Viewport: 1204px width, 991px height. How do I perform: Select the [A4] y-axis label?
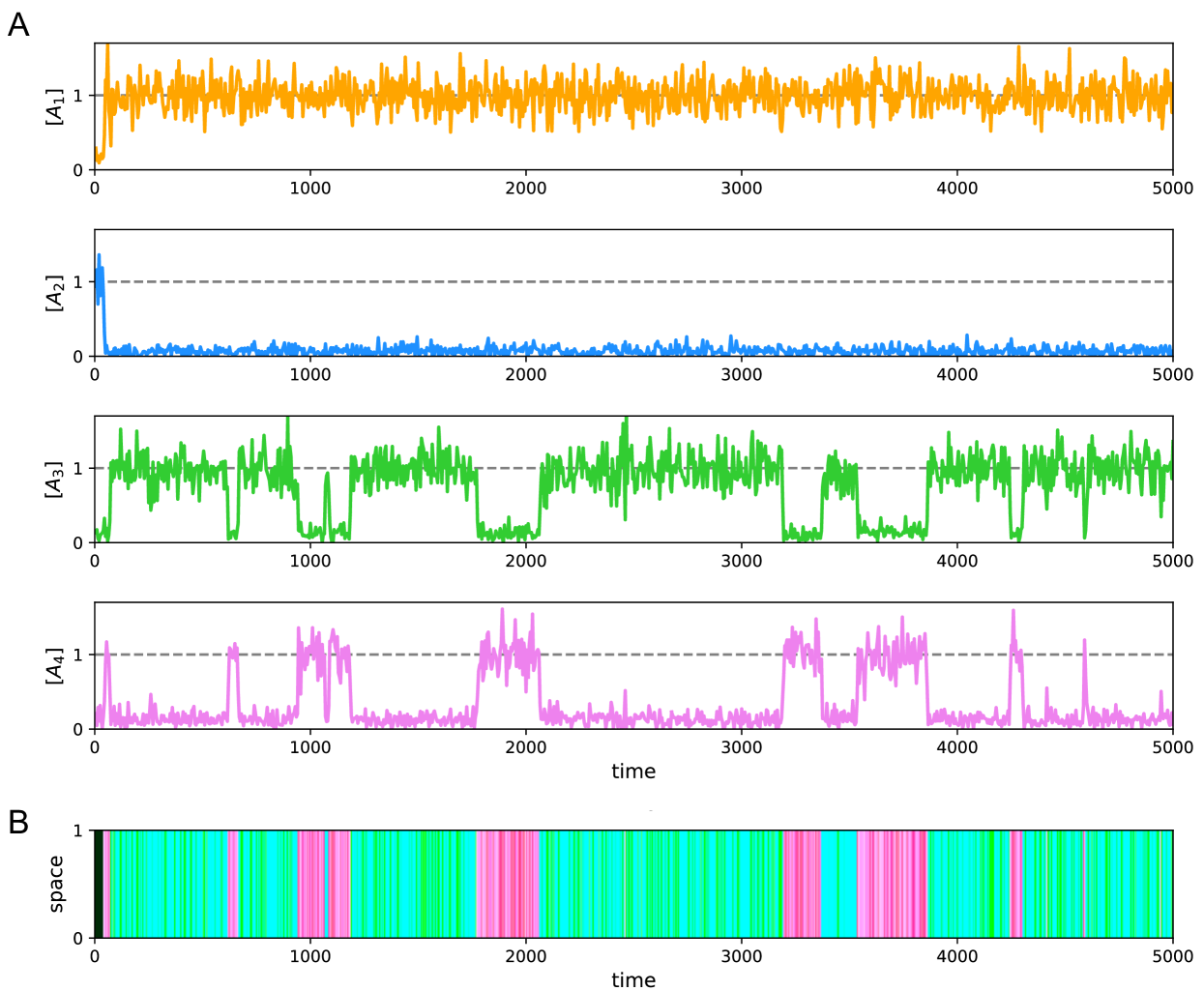tap(55, 666)
